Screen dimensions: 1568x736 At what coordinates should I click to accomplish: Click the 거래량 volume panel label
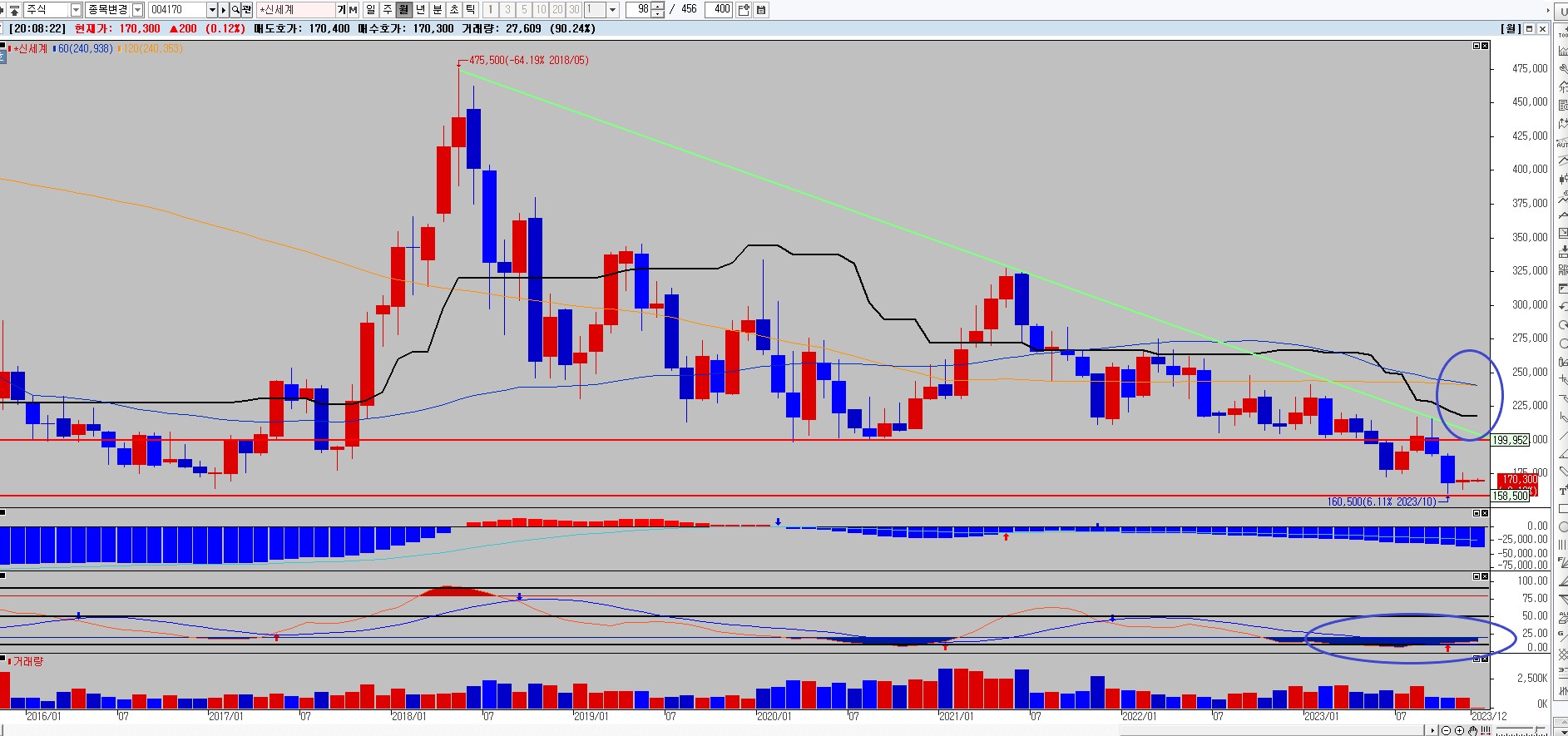[28, 661]
